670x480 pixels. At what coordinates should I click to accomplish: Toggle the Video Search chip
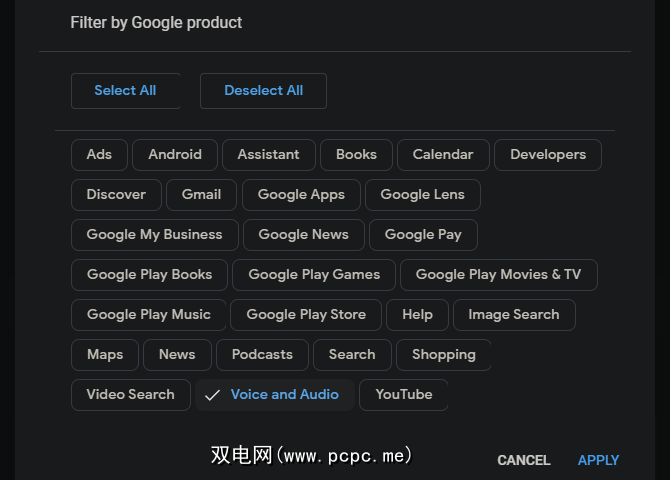click(130, 395)
